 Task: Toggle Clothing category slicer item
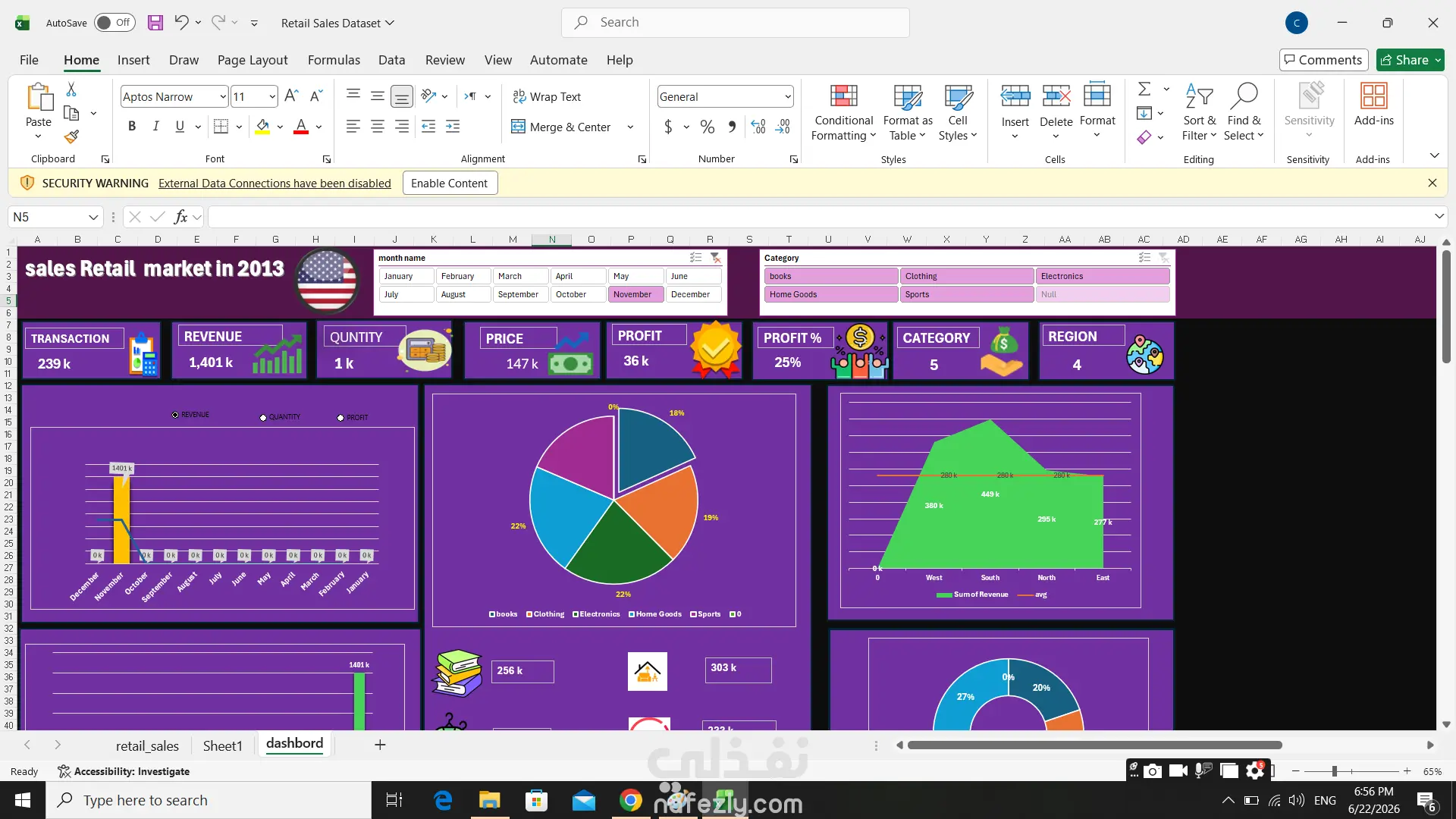tap(967, 276)
